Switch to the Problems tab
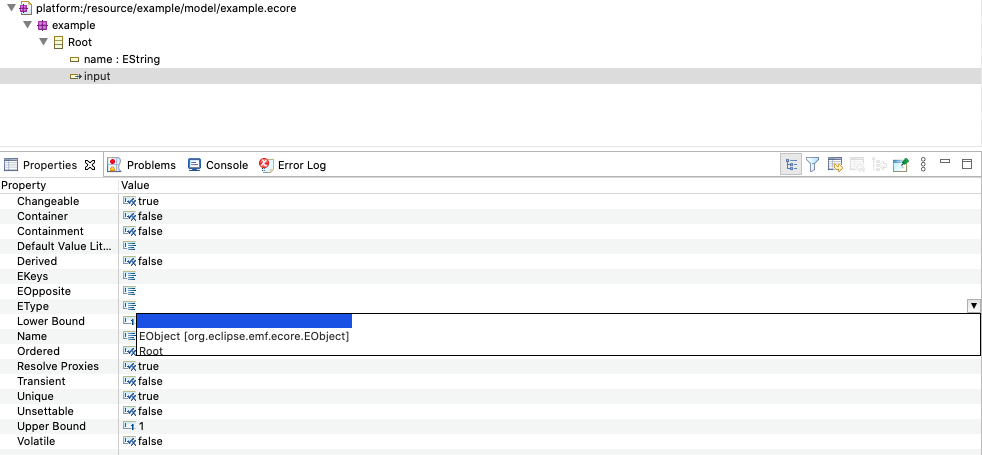This screenshot has height=455, width=982. pyautogui.click(x=142, y=165)
